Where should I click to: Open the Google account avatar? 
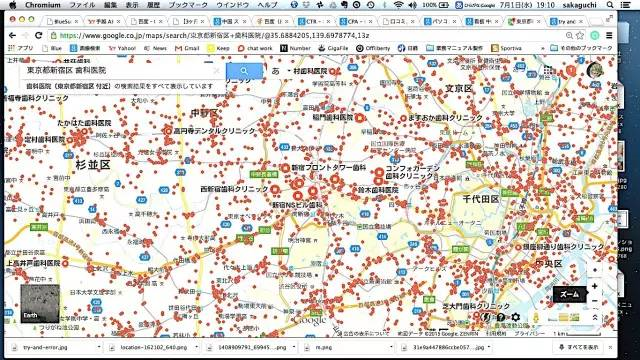click(x=595, y=70)
